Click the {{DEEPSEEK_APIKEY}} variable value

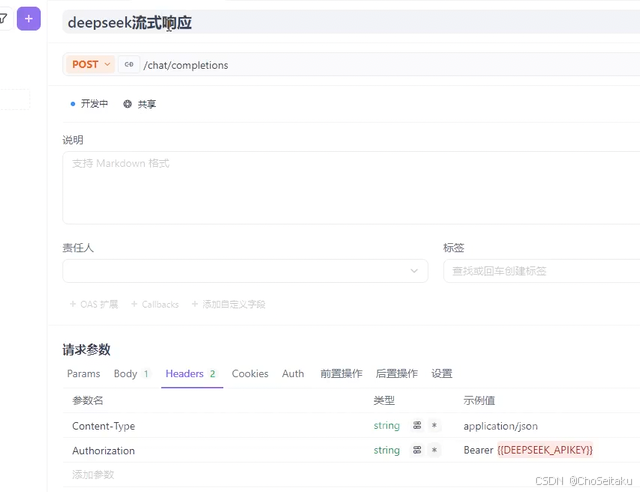pos(545,450)
